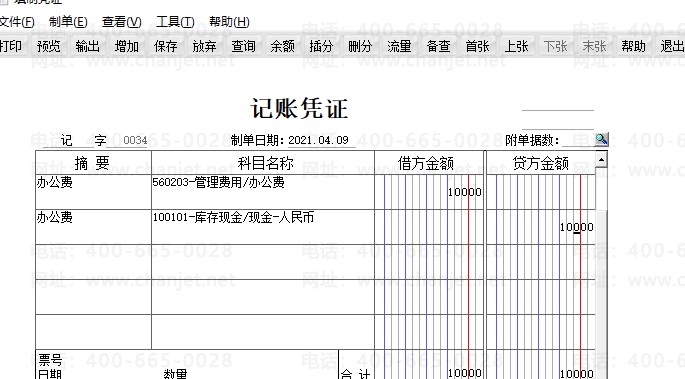Click the 输出 toolbar button

click(87, 46)
